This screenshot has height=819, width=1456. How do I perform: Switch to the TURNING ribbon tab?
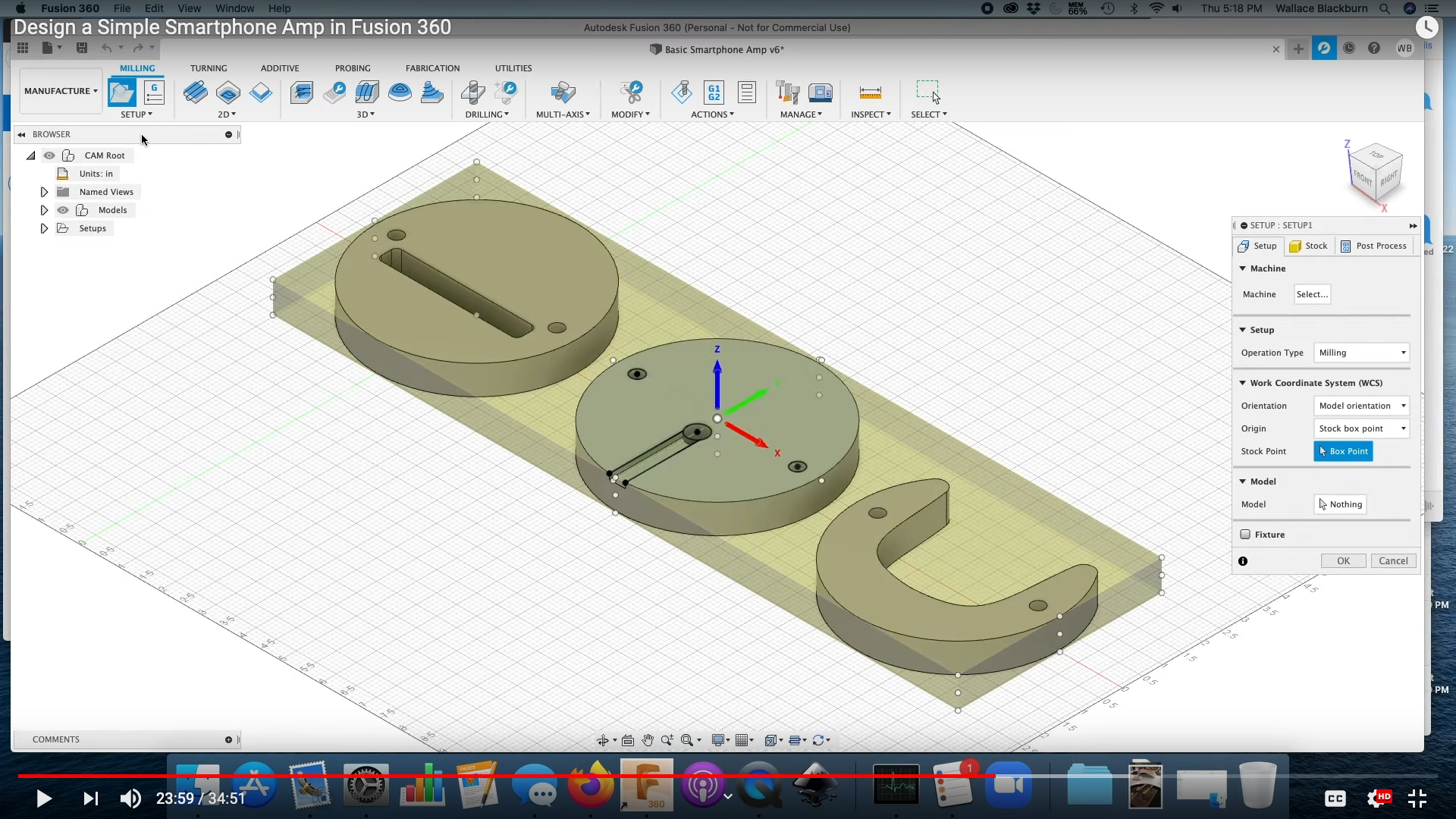pyautogui.click(x=209, y=67)
